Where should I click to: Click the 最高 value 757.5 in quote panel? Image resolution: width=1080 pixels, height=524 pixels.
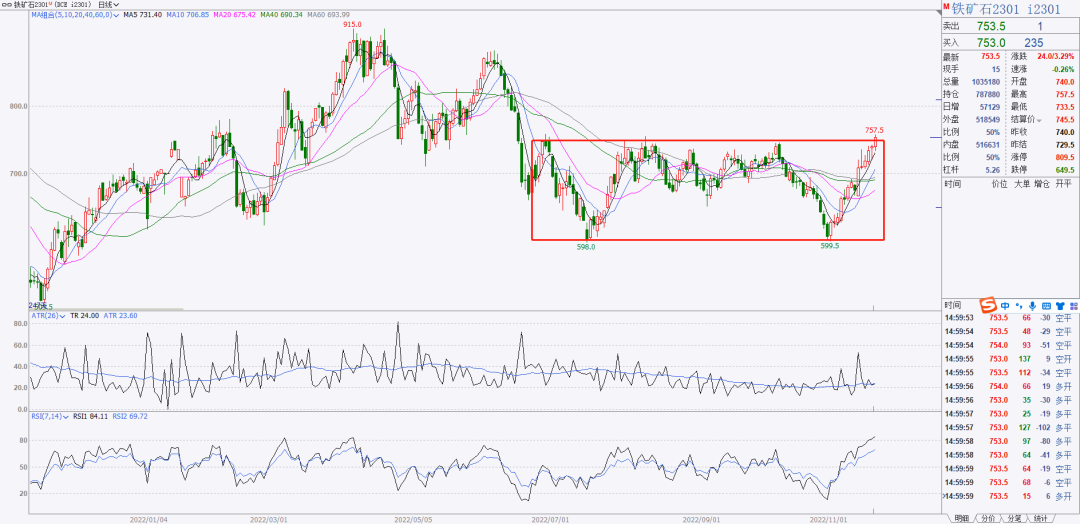click(1065, 94)
